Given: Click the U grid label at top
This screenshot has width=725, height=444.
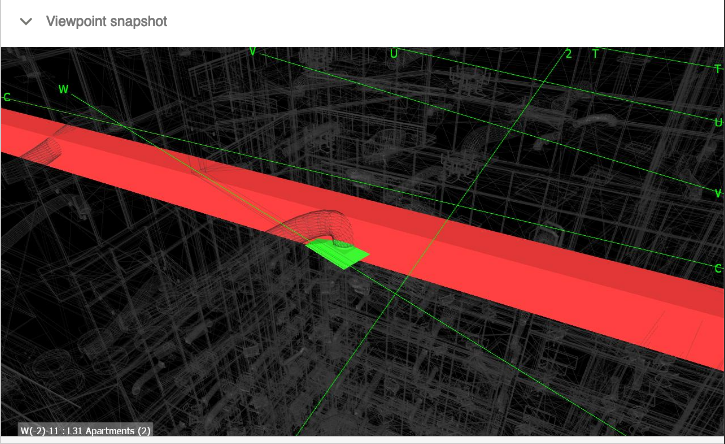Looking at the screenshot, I should [x=394, y=53].
